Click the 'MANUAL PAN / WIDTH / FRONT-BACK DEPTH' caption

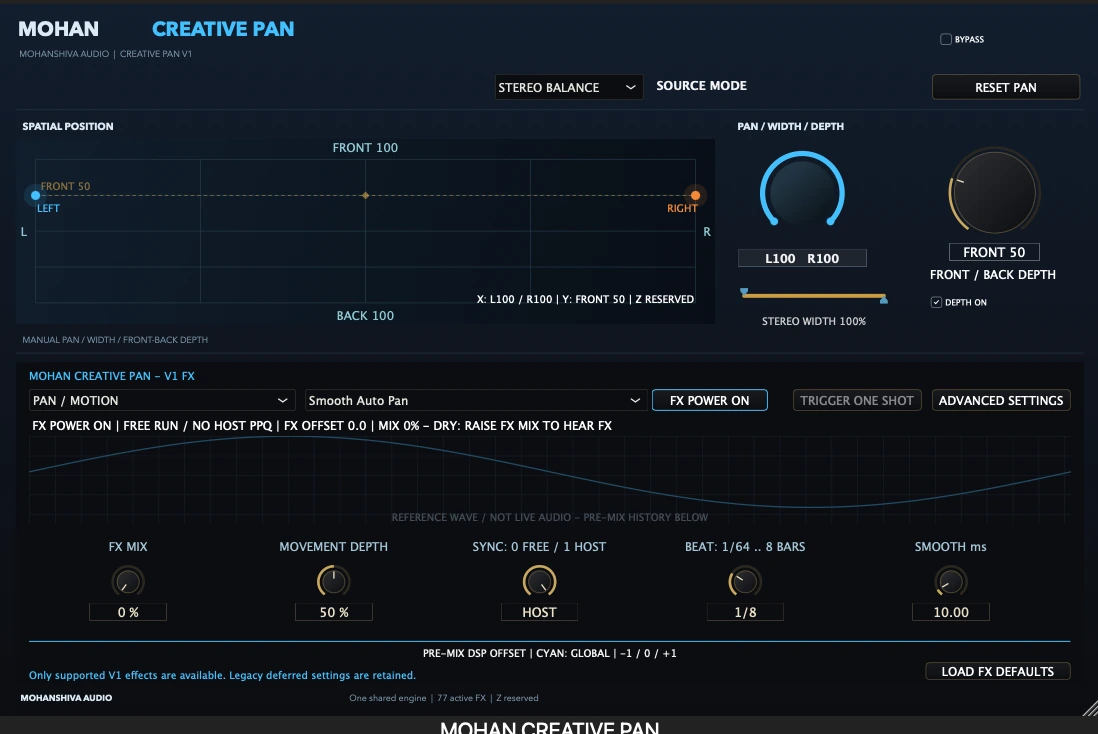point(115,340)
